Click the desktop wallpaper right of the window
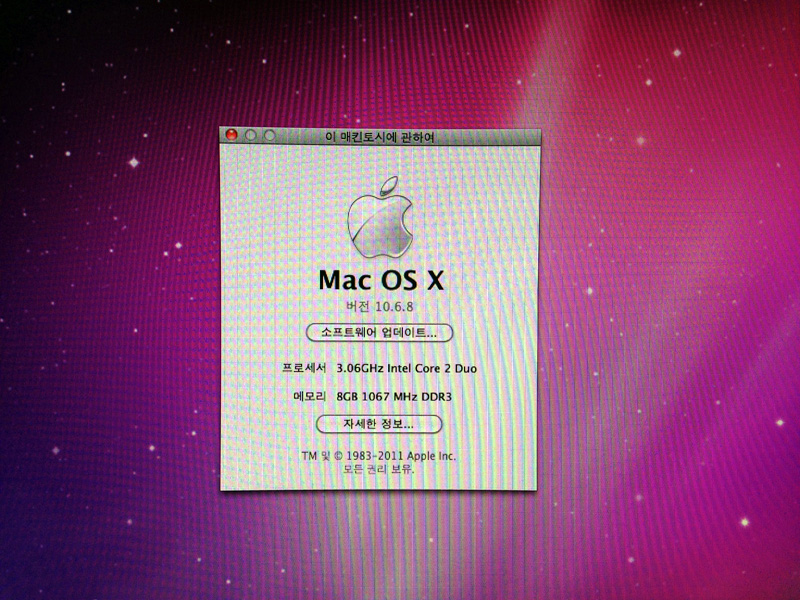The image size is (800, 600). [660, 300]
